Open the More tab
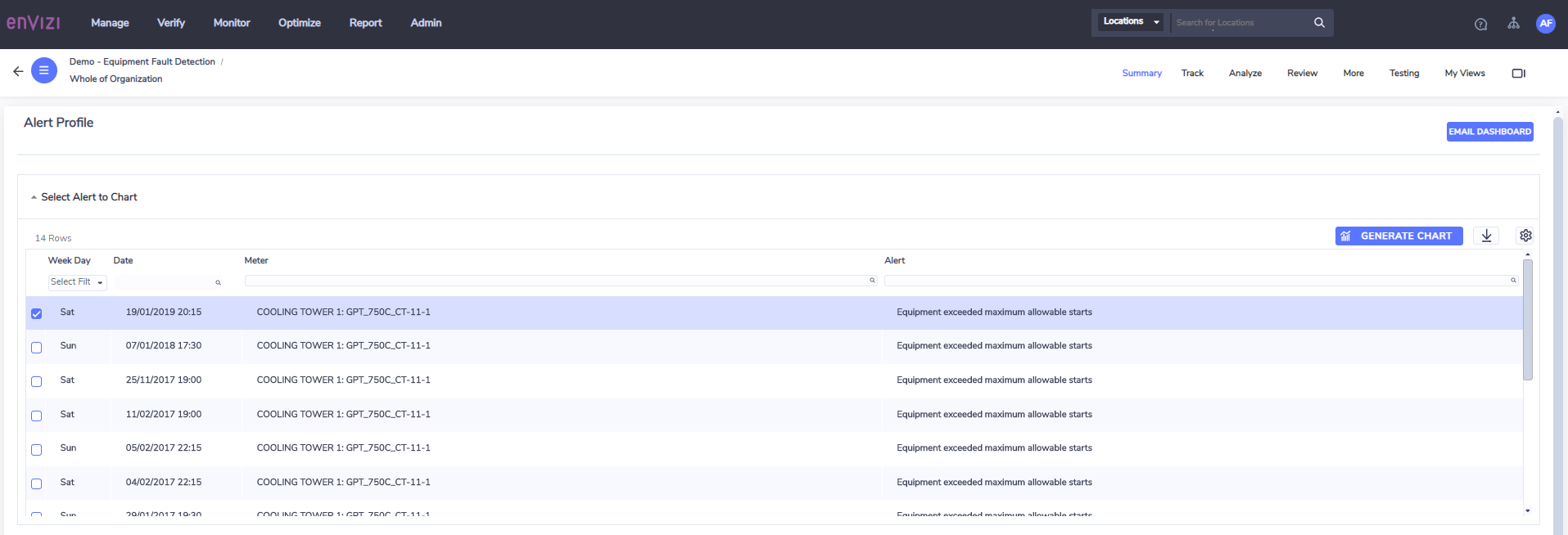The height and width of the screenshot is (535, 1568). [x=1353, y=74]
